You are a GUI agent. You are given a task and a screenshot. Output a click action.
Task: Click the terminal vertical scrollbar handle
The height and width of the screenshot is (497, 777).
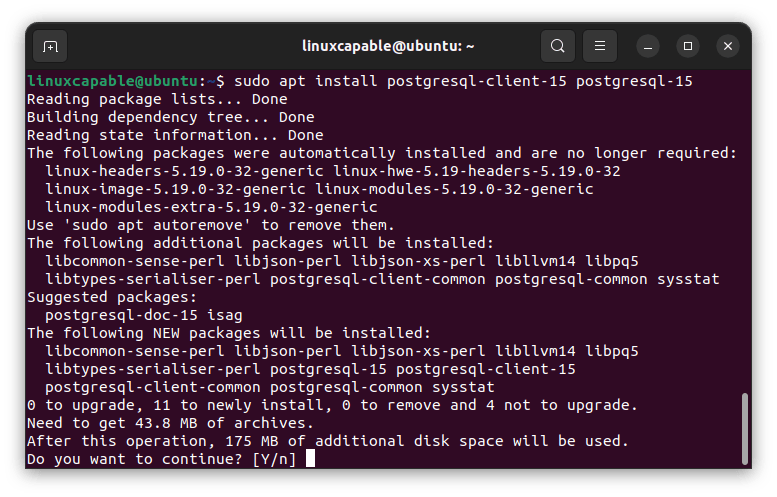(744, 429)
